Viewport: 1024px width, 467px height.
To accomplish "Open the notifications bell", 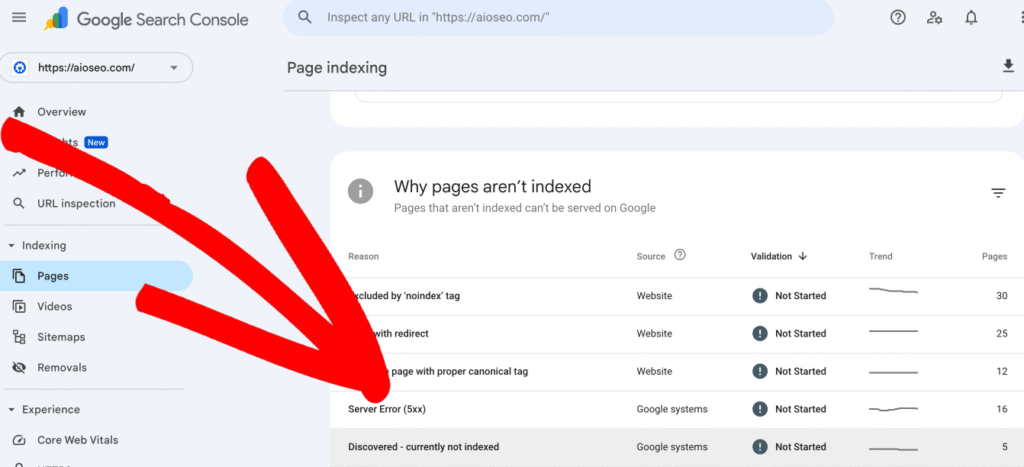I will 971,18.
